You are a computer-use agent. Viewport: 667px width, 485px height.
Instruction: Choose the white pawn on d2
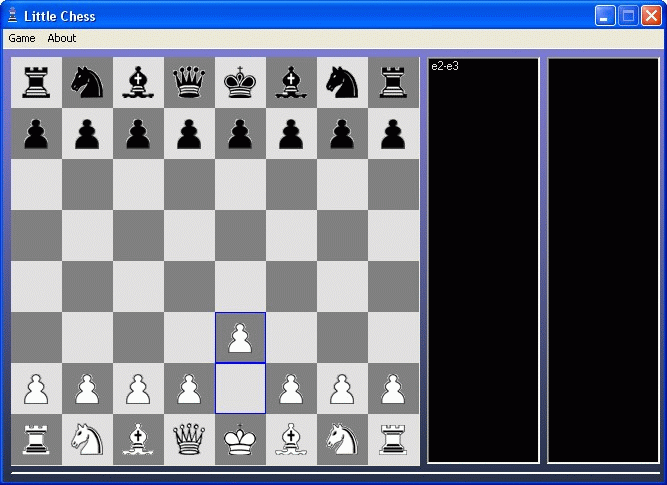point(189,389)
